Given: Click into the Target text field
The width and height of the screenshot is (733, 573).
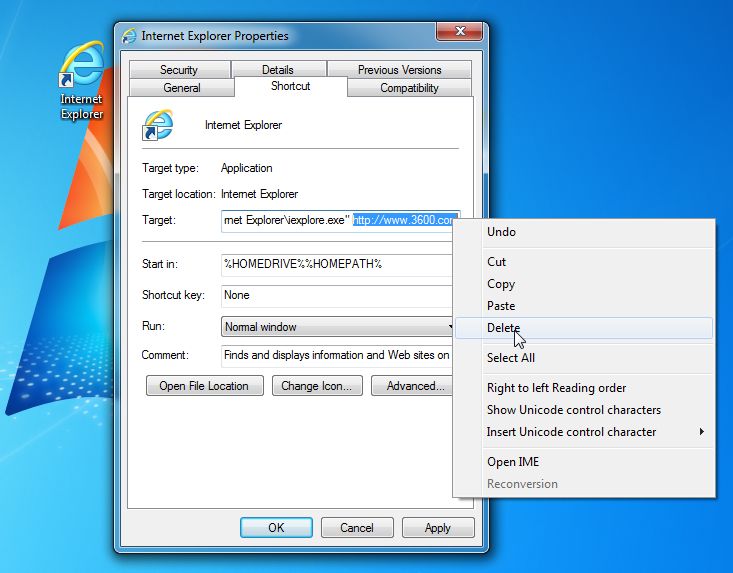Looking at the screenshot, I should [x=340, y=220].
